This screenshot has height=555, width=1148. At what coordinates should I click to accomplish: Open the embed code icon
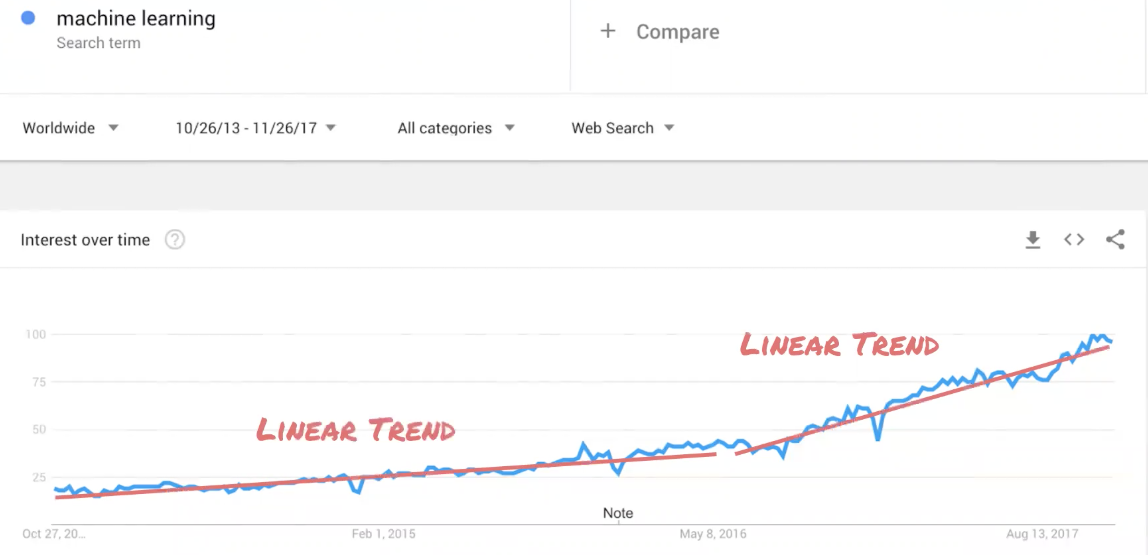click(x=1074, y=240)
